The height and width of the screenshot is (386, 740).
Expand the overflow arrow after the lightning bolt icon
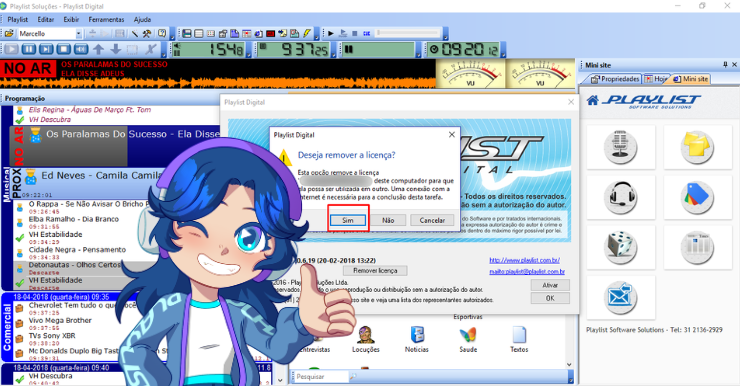point(317,34)
